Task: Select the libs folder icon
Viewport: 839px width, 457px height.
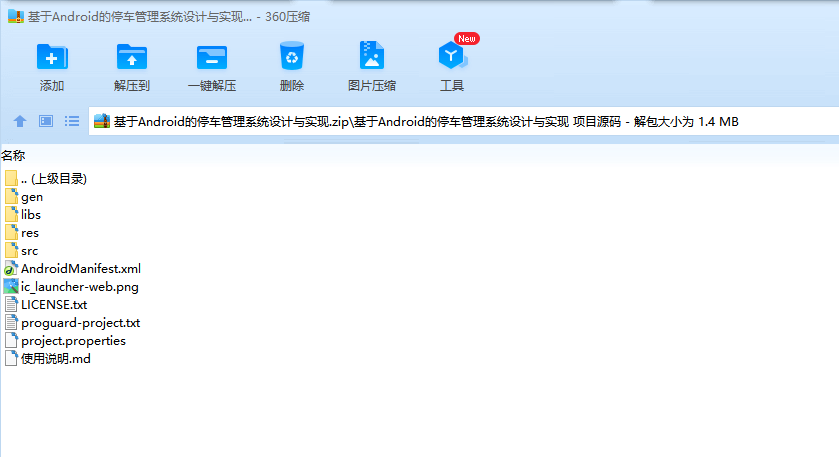Action: click(11, 215)
